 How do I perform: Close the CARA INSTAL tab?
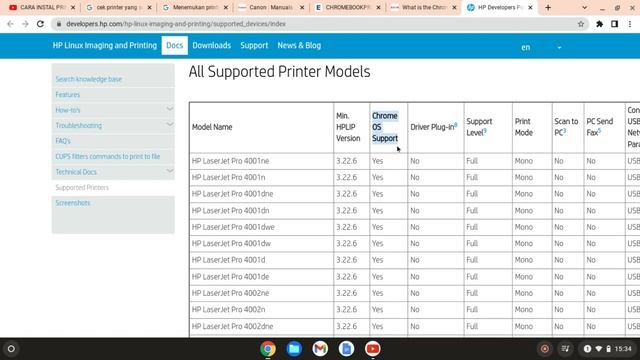(x=73, y=7)
